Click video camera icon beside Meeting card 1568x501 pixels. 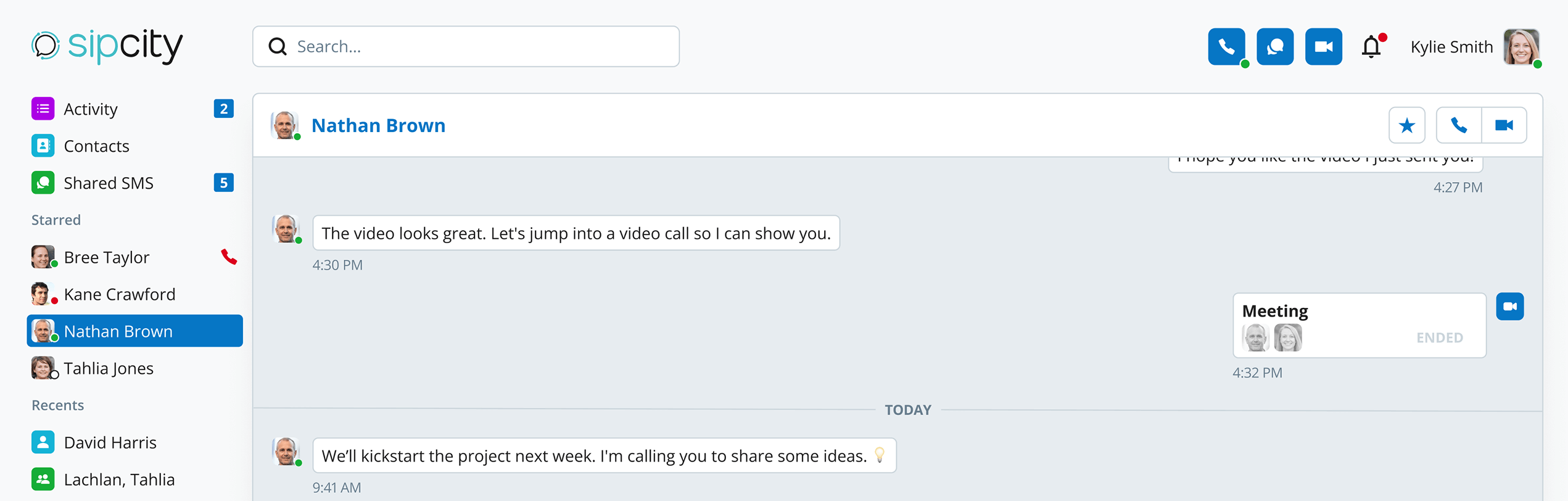1509,307
